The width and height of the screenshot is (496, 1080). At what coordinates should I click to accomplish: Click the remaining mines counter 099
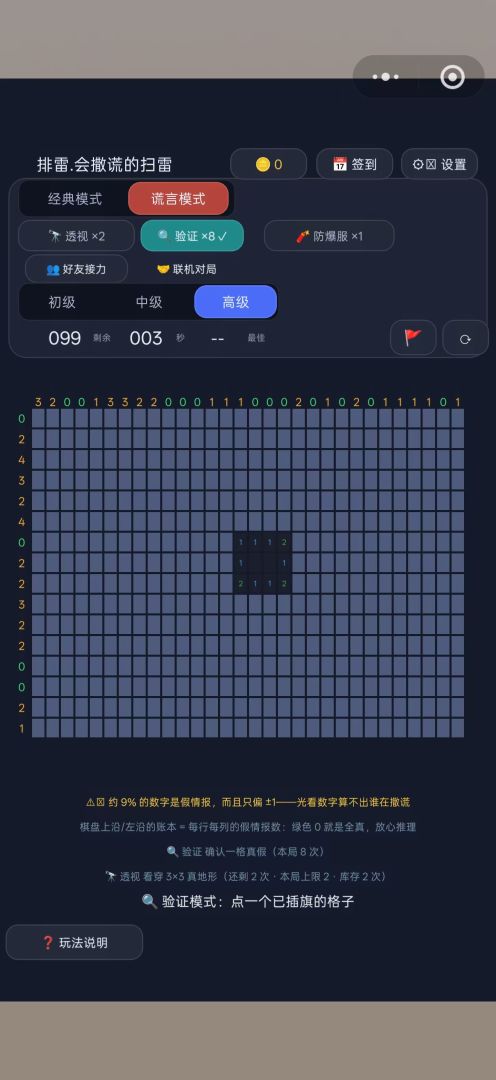click(x=65, y=338)
